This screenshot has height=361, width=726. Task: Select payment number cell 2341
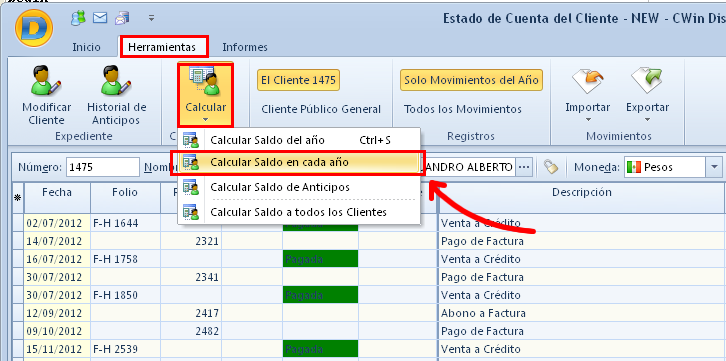191,277
